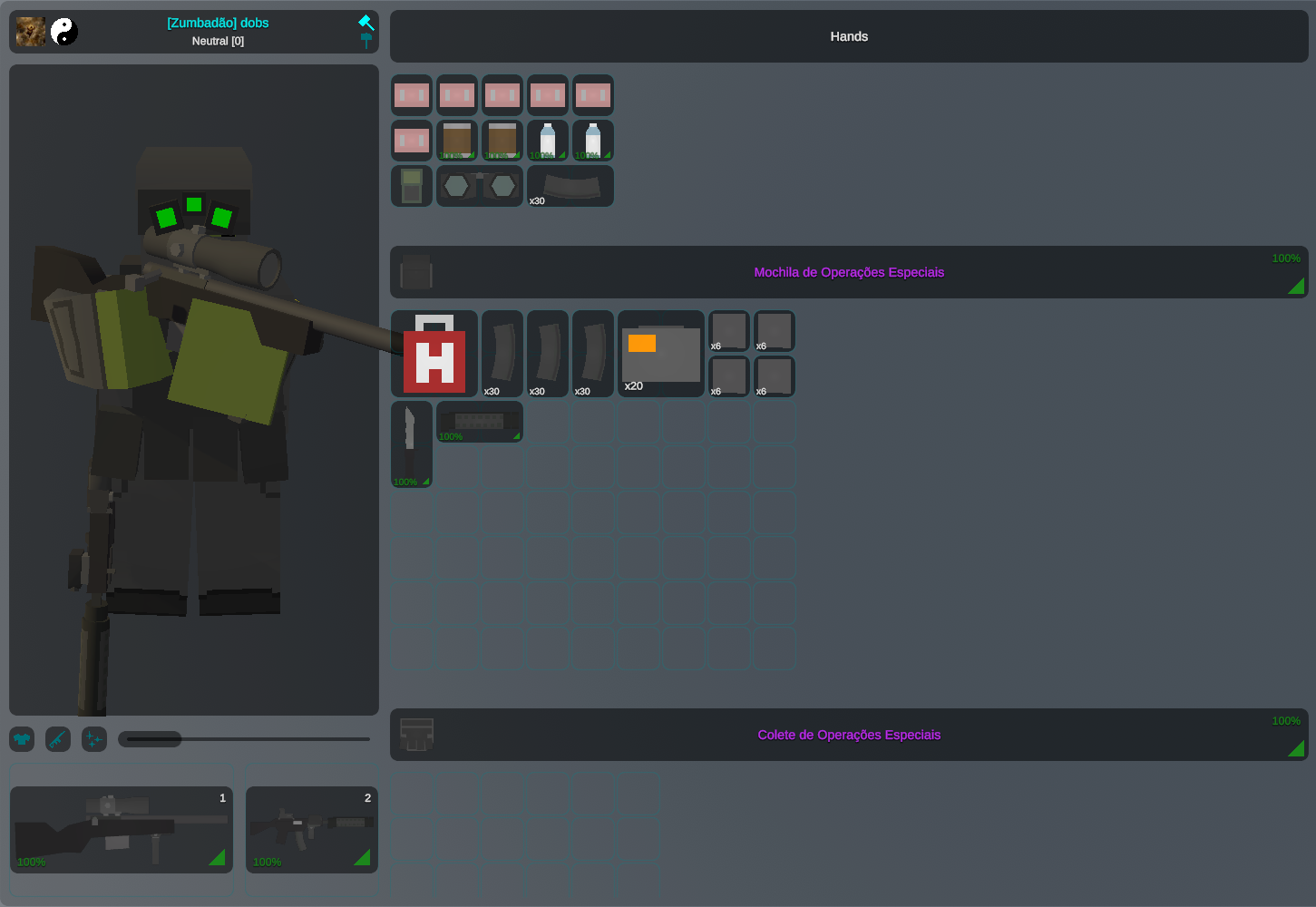Open the Hands section header
Viewport: 1316px width, 907px height.
coord(849,36)
